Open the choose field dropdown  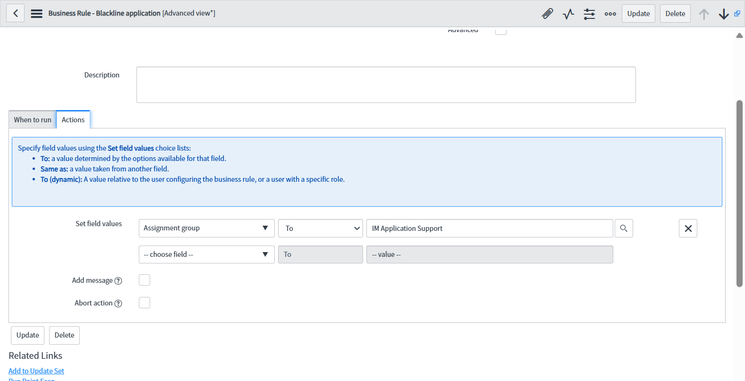207,254
